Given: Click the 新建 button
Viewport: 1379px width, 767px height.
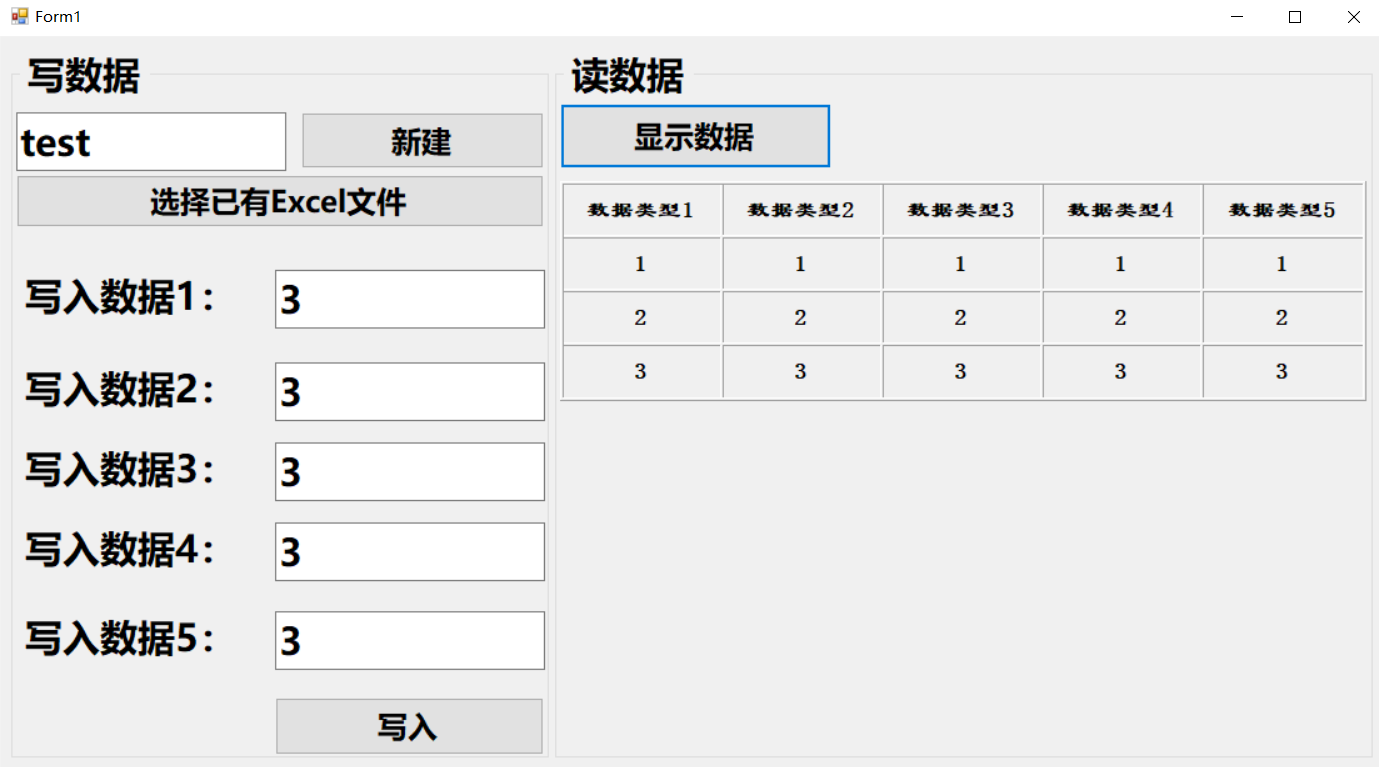Looking at the screenshot, I should [421, 141].
